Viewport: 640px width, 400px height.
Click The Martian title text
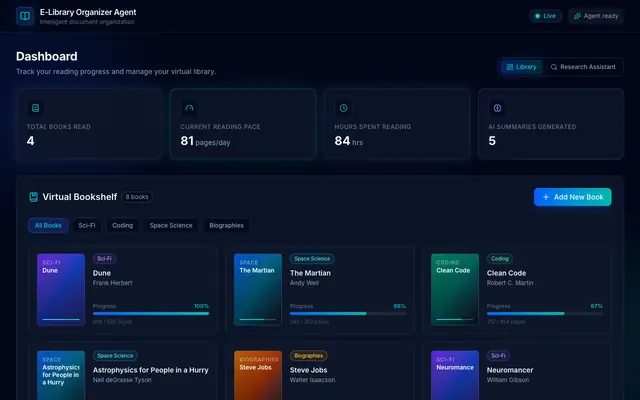pyautogui.click(x=310, y=273)
